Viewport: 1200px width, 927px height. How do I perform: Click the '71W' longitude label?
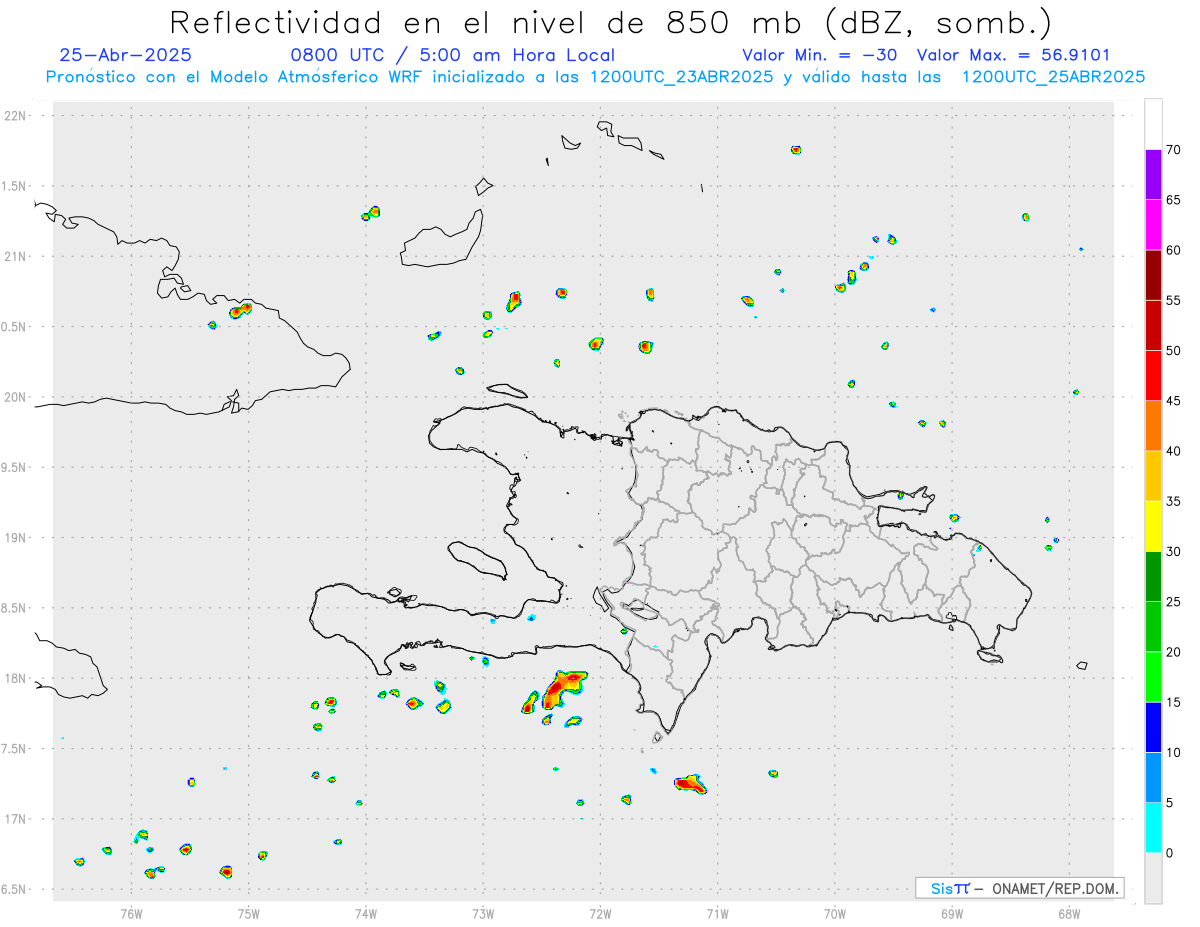717,913
